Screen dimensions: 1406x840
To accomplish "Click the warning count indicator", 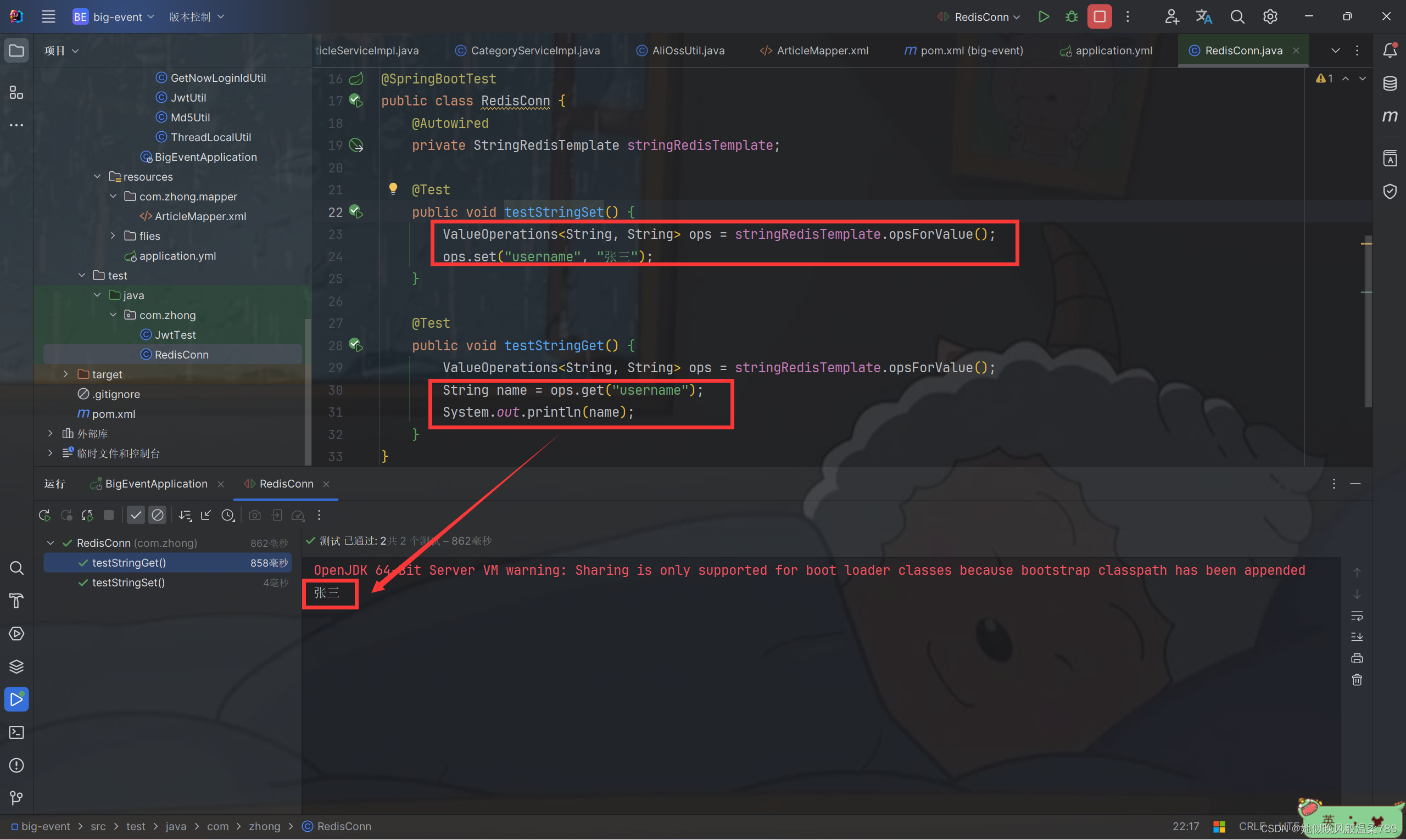I will pyautogui.click(x=1324, y=78).
